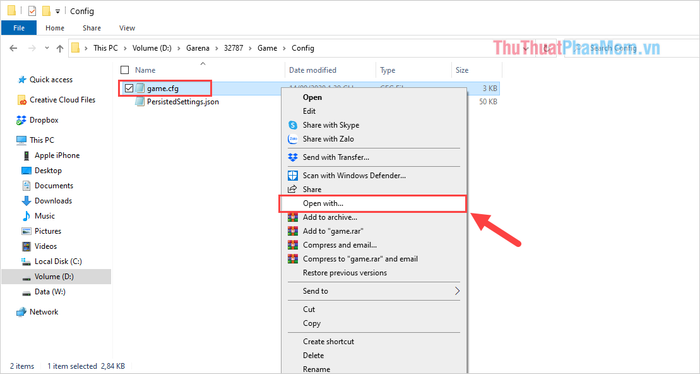Open the recent locations dropdown arrow
This screenshot has height=374, width=700.
[x=46, y=48]
